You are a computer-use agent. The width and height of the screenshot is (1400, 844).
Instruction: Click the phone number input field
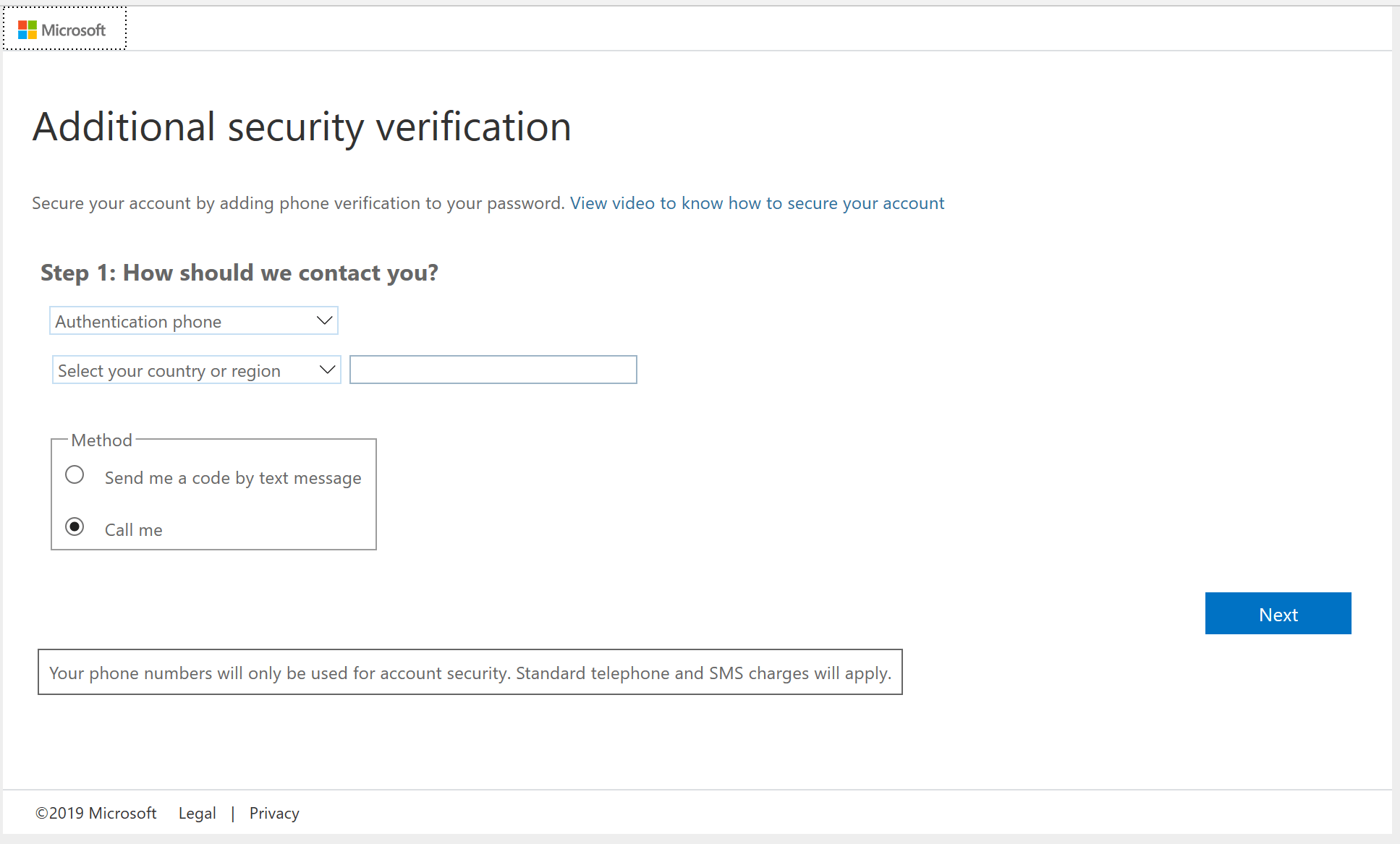[492, 369]
